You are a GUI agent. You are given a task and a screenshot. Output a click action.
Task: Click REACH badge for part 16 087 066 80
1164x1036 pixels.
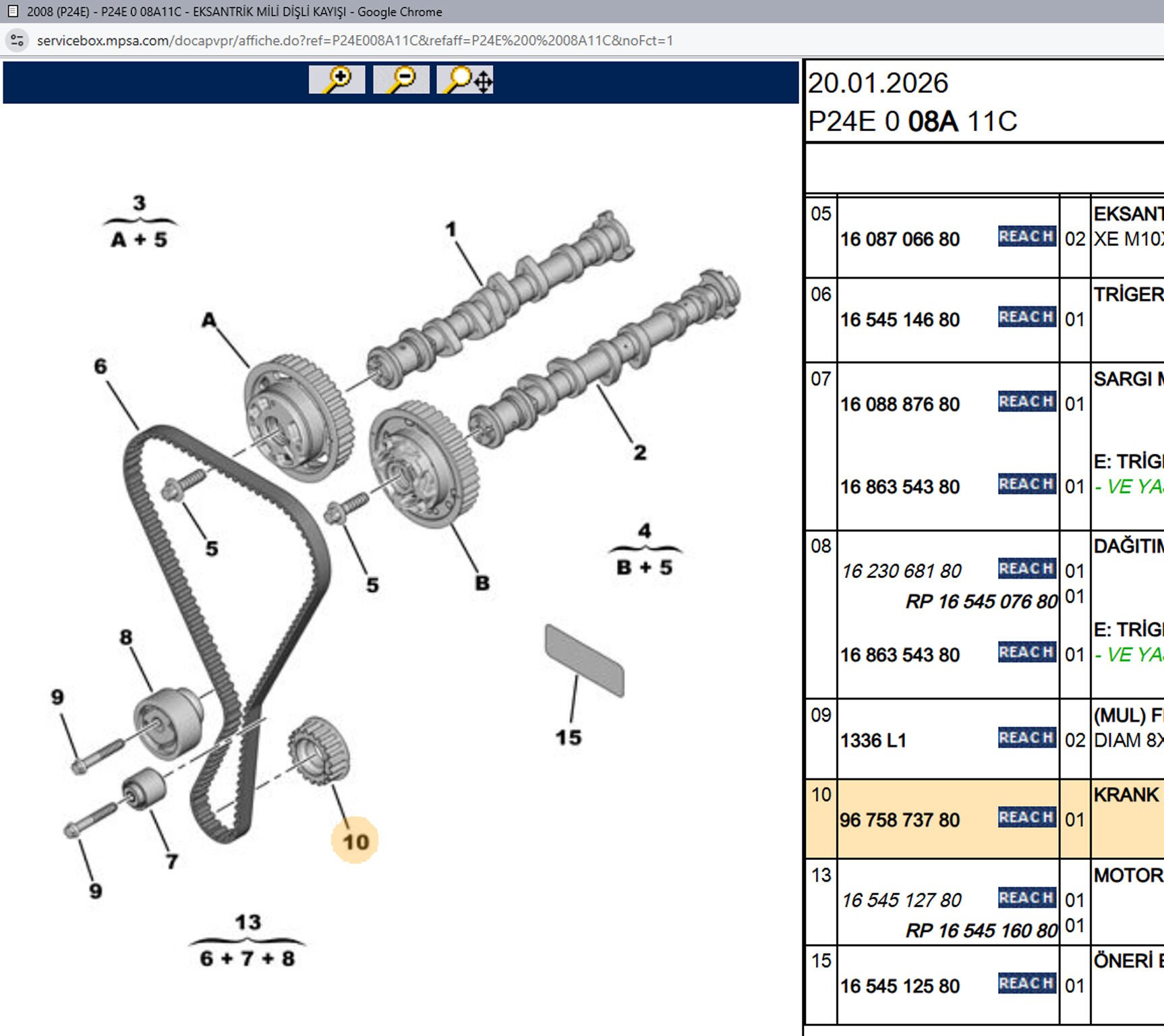[1026, 236]
